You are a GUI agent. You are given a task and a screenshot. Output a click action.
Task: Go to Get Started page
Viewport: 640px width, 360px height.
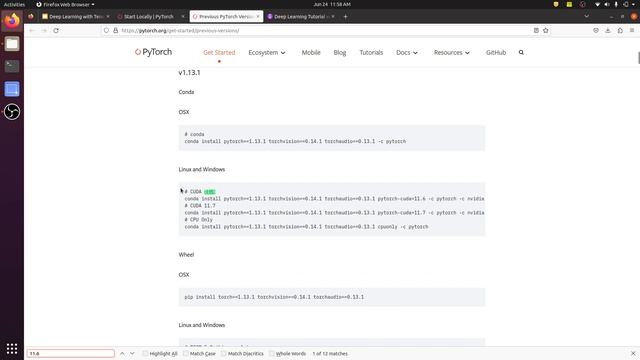(219, 53)
